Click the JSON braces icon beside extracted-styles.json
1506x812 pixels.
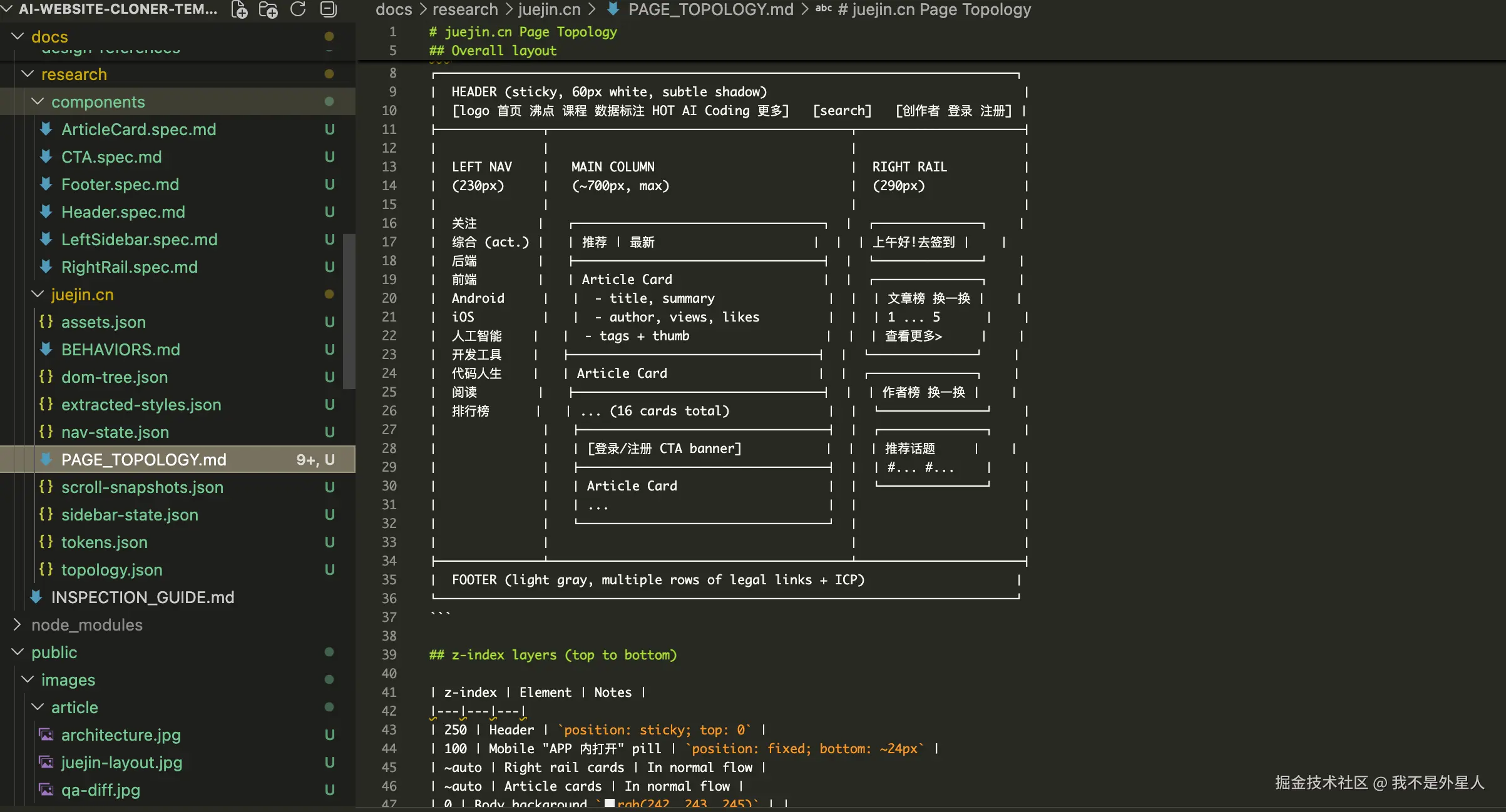click(x=46, y=404)
